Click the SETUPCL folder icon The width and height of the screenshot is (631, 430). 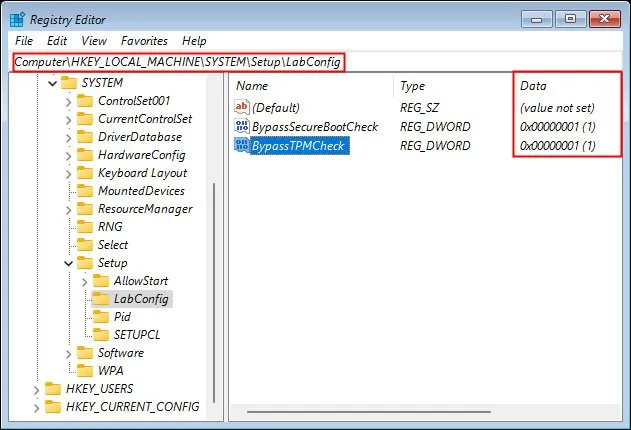pyautogui.click(x=100, y=335)
